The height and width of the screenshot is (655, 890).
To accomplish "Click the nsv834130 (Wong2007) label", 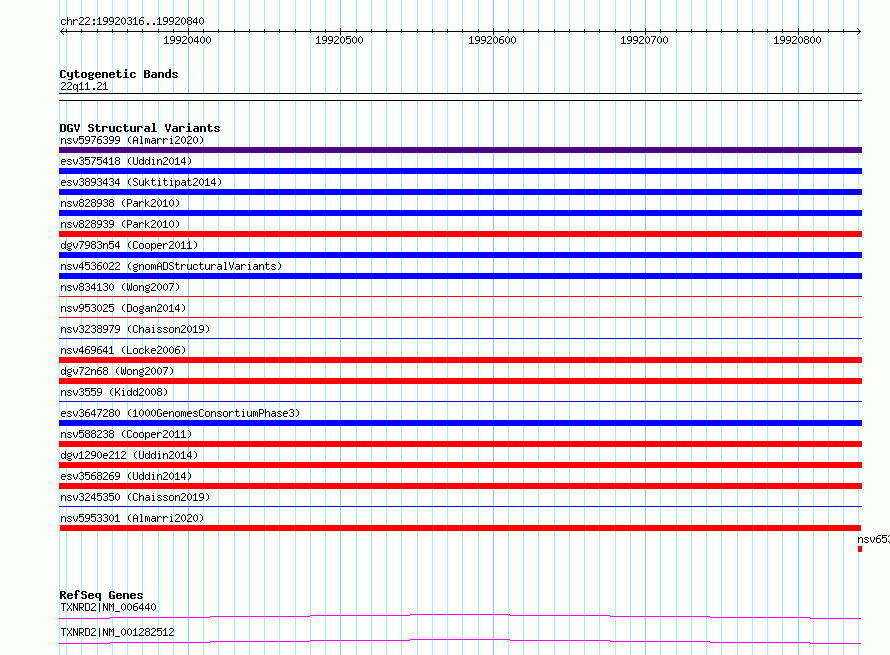I will click(x=120, y=287).
